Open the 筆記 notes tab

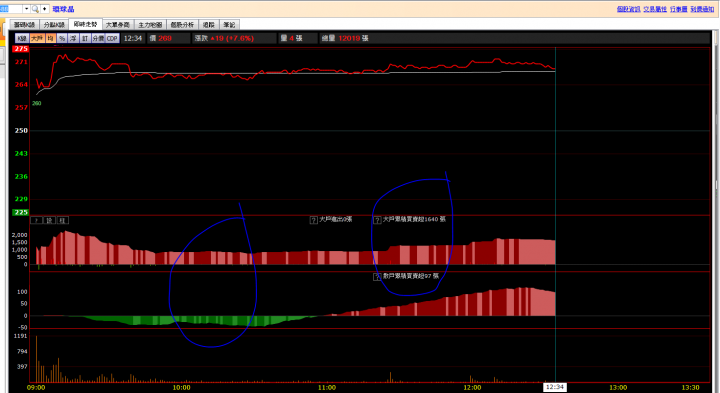[x=229, y=25]
